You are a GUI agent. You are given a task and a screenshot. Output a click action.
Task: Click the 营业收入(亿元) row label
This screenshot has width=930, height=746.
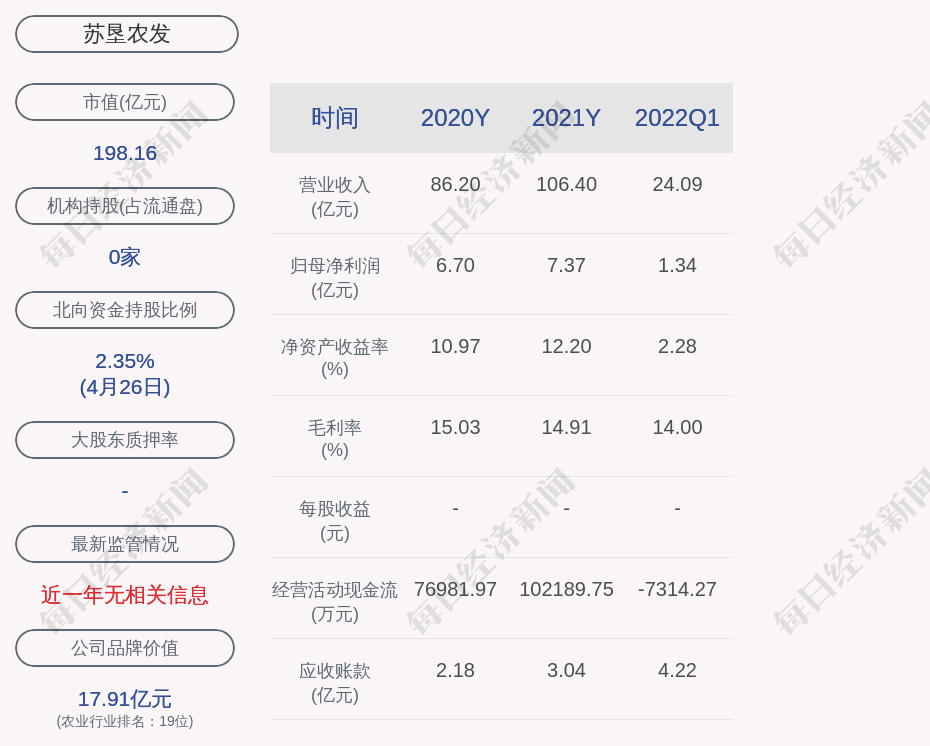point(335,197)
